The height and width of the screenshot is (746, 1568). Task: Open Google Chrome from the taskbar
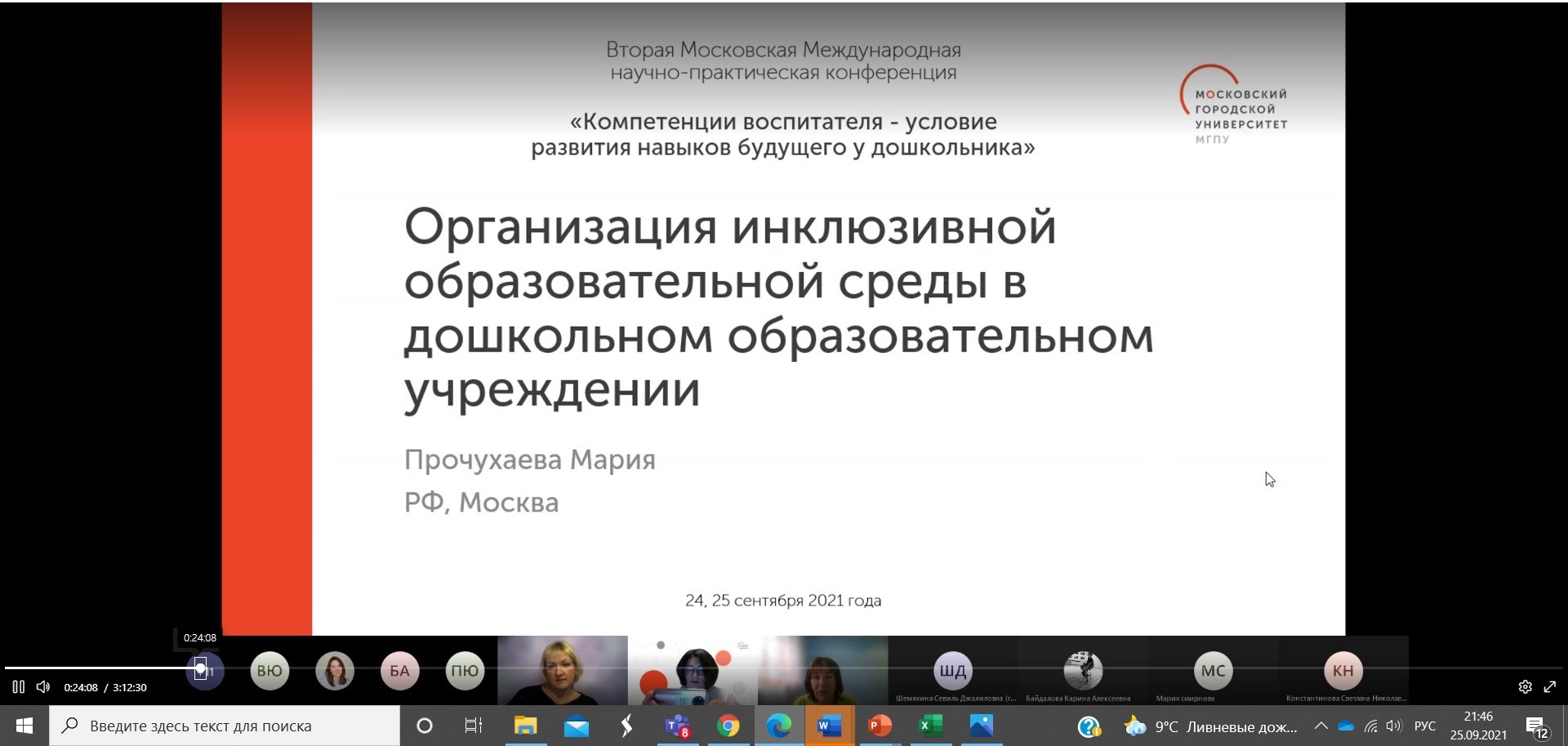tap(728, 726)
